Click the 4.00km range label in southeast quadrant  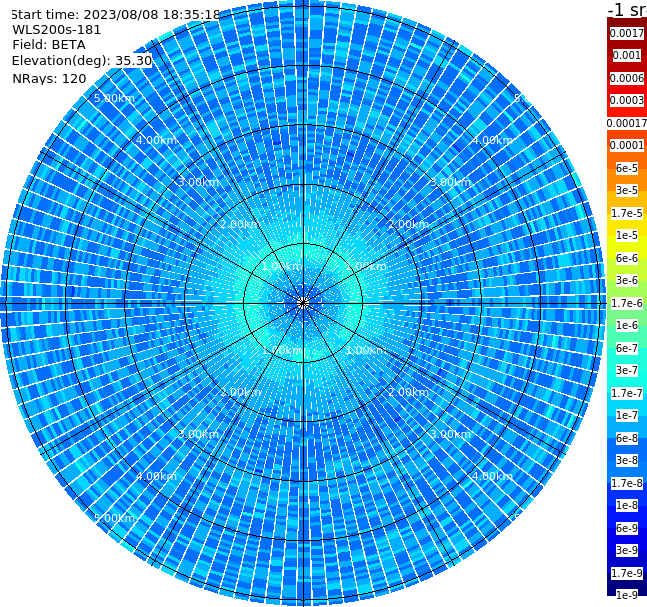pyautogui.click(x=492, y=476)
